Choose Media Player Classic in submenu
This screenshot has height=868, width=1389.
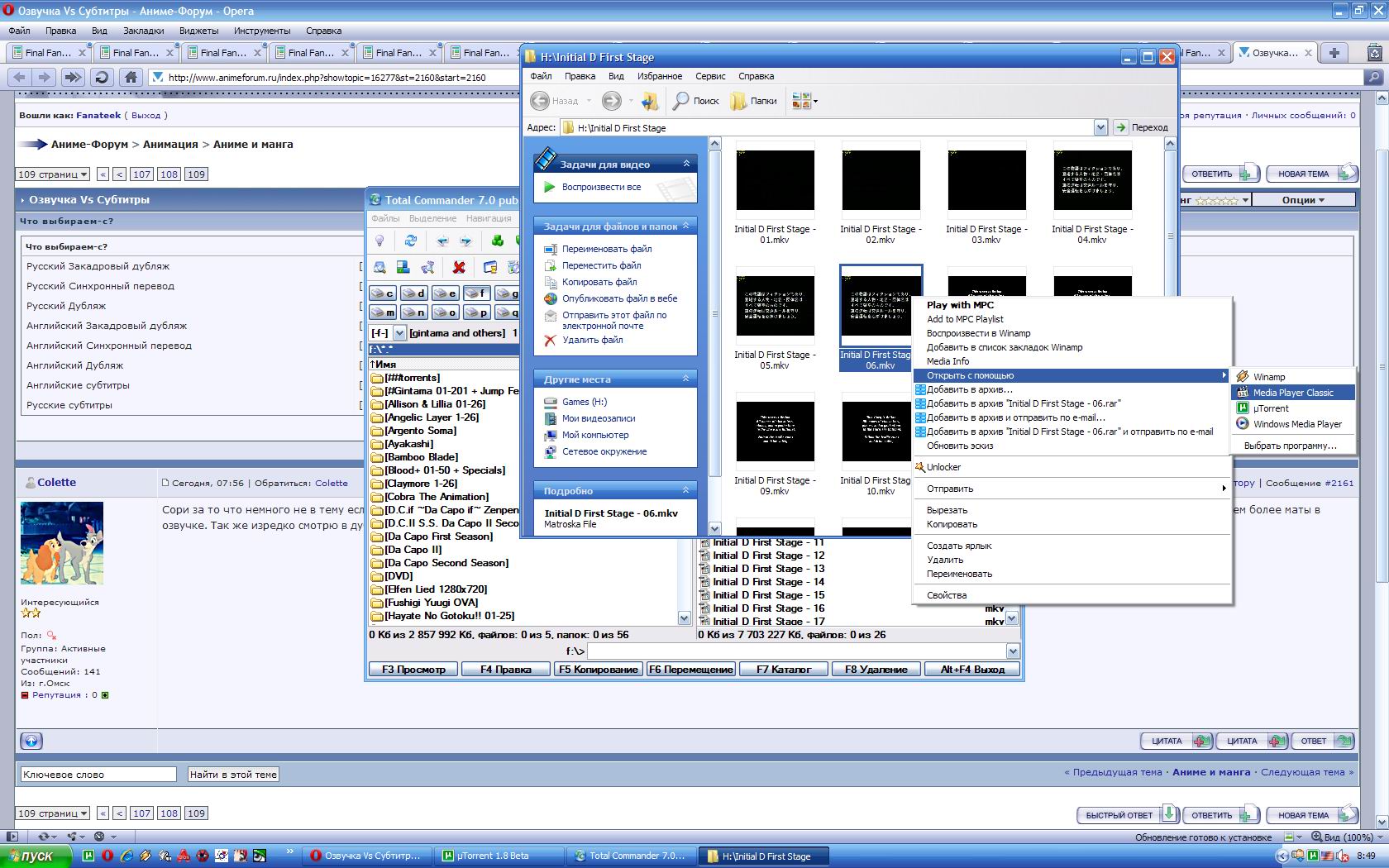pyautogui.click(x=1293, y=393)
